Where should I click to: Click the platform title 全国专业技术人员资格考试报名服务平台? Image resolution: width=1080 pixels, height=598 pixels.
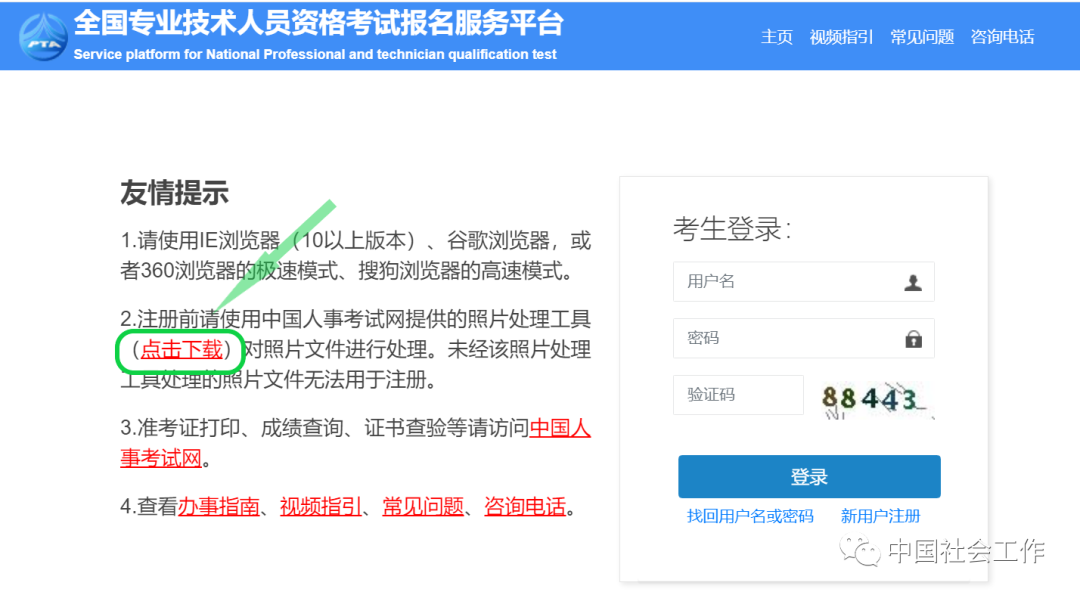(x=319, y=23)
